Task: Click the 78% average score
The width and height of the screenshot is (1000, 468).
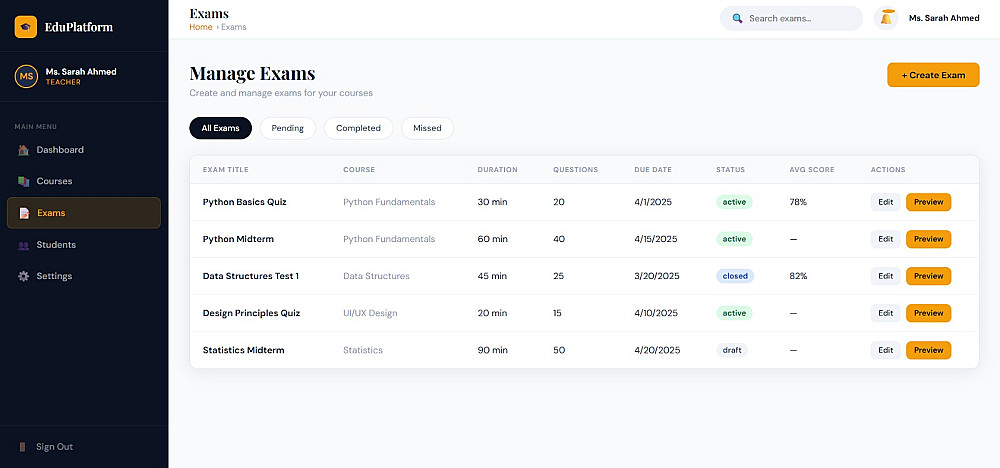Action: pos(798,202)
